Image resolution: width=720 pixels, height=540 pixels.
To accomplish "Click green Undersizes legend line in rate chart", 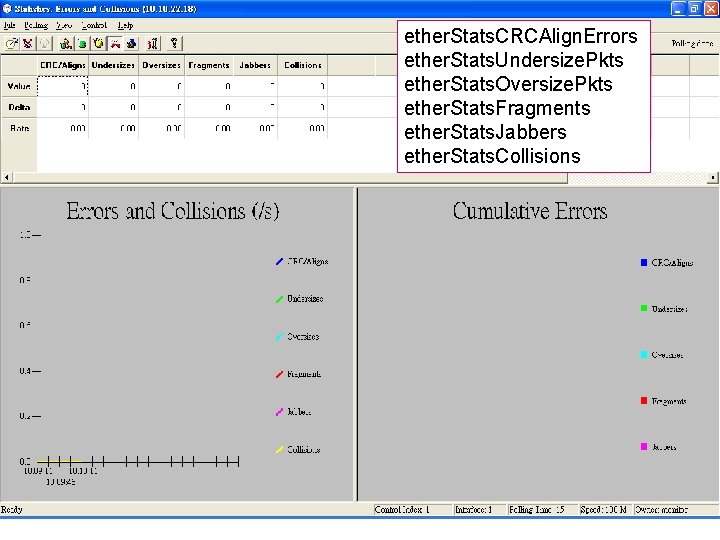I will click(x=279, y=299).
